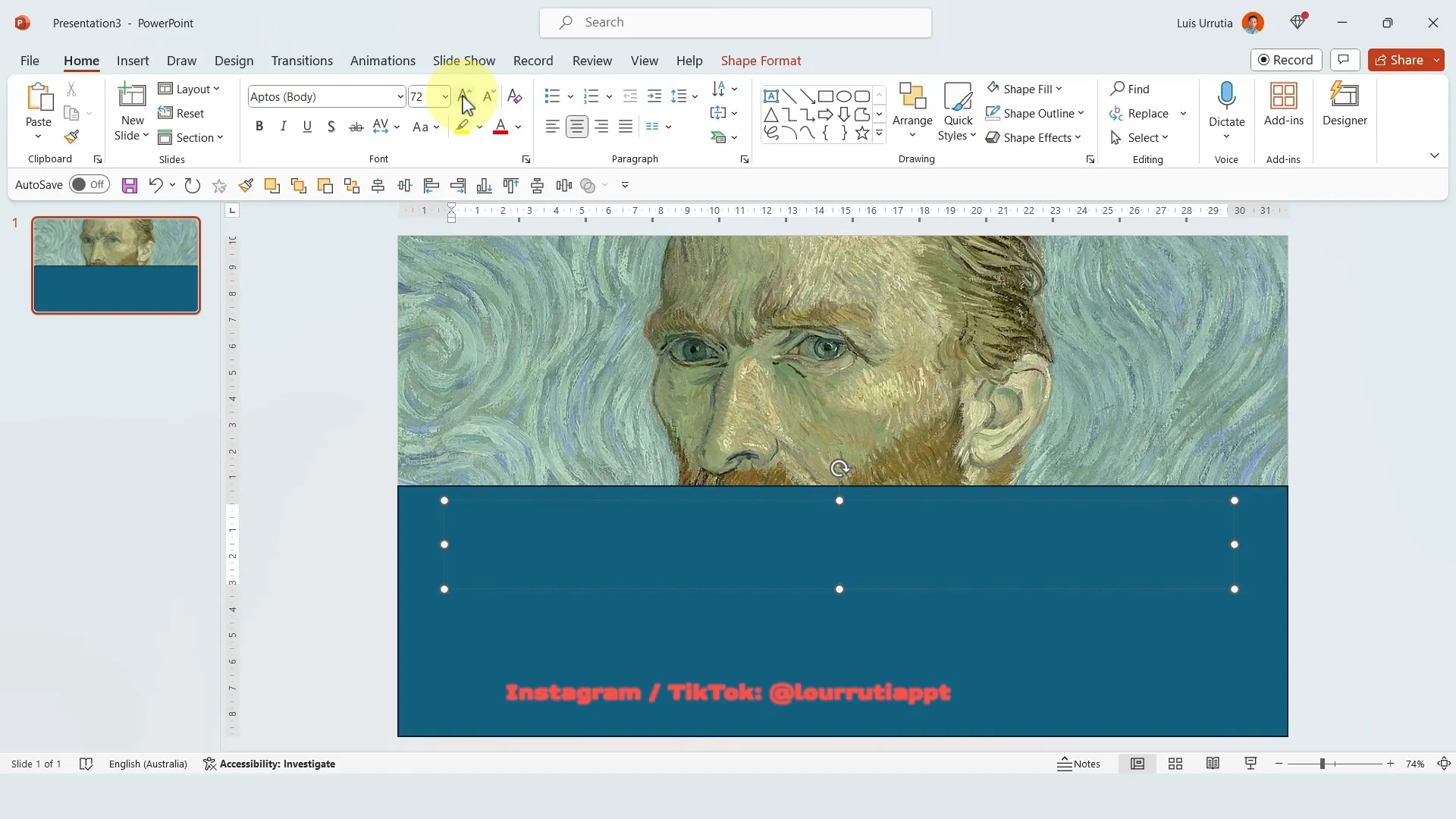Click the red font color swatch

[x=500, y=127]
